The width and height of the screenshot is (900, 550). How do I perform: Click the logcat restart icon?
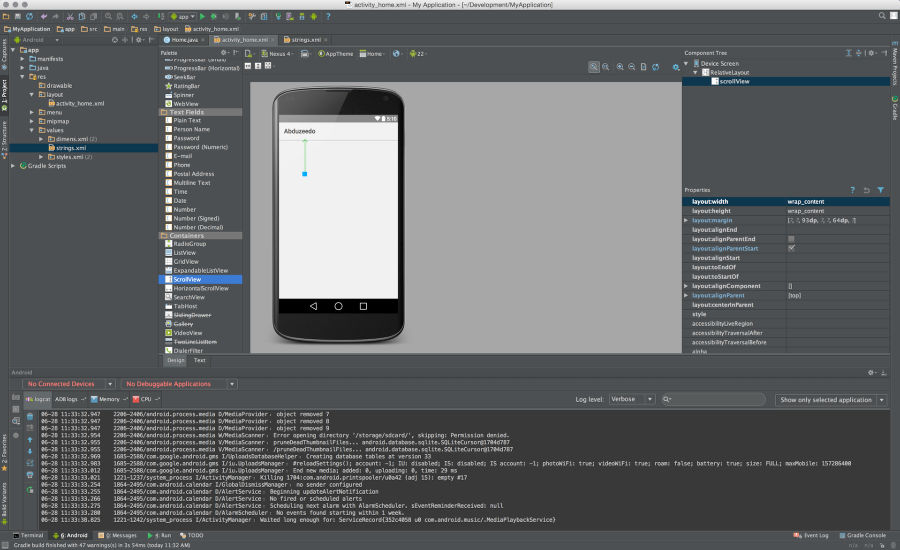(30, 490)
